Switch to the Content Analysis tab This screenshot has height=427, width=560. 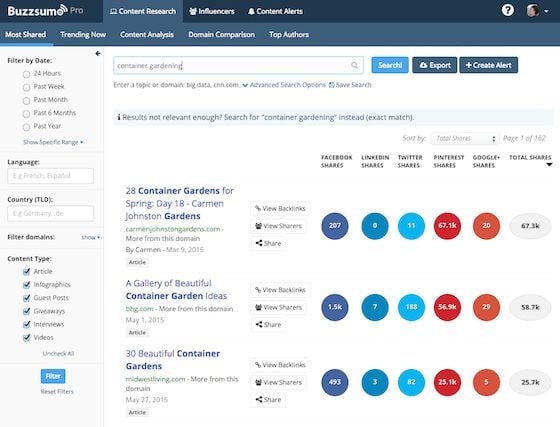(147, 35)
